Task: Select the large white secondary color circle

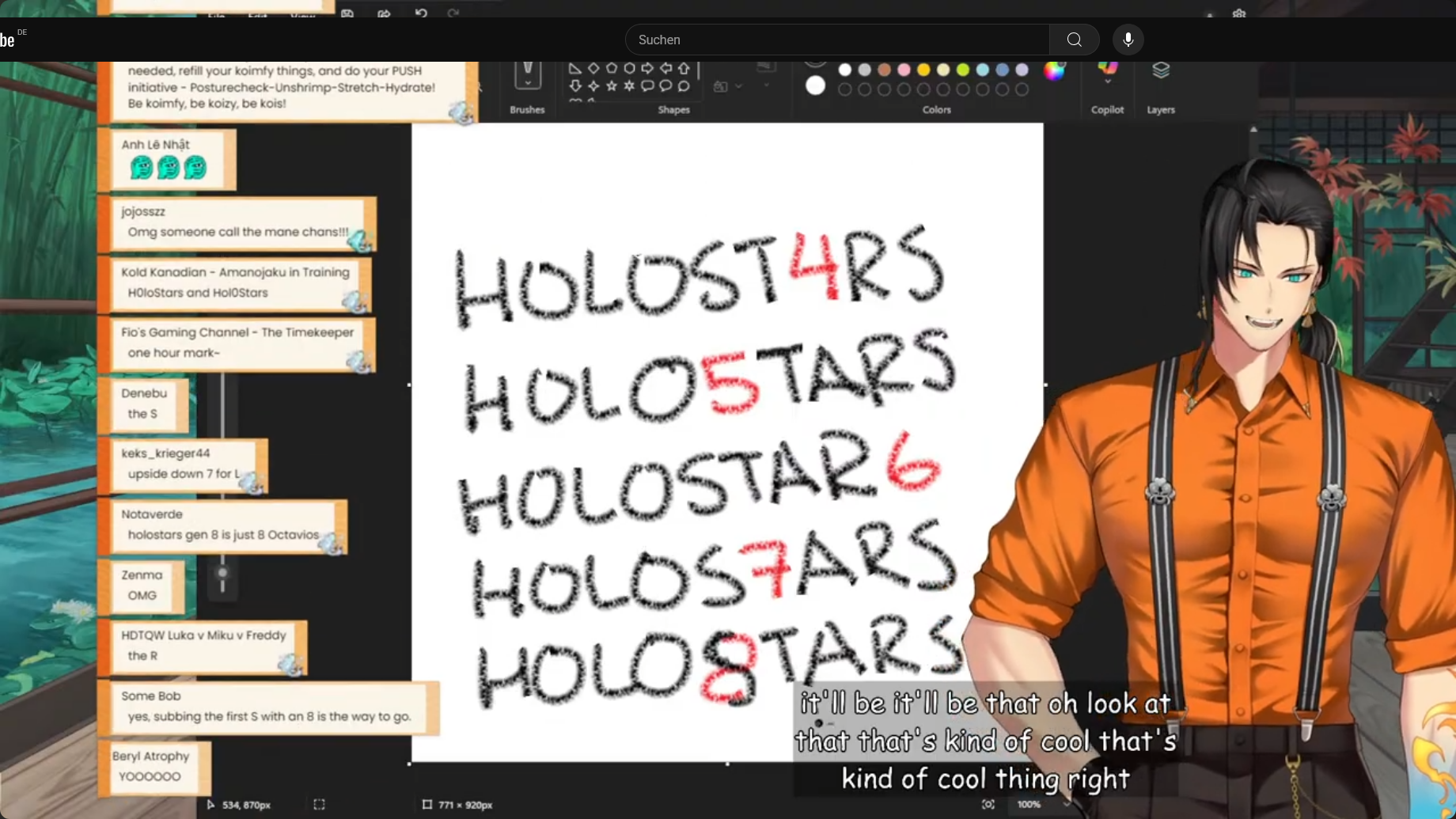Action: coord(815,85)
